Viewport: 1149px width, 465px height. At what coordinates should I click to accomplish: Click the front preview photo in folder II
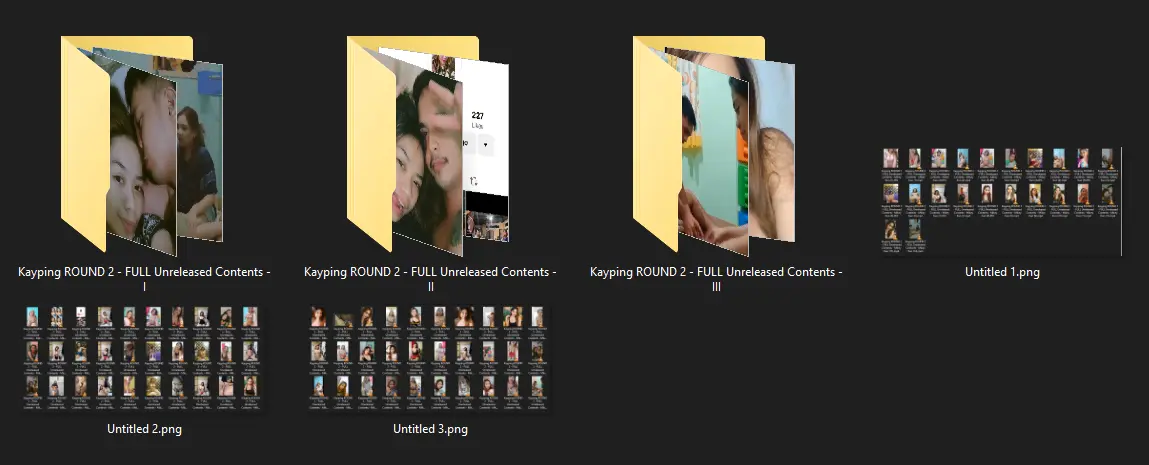click(427, 160)
